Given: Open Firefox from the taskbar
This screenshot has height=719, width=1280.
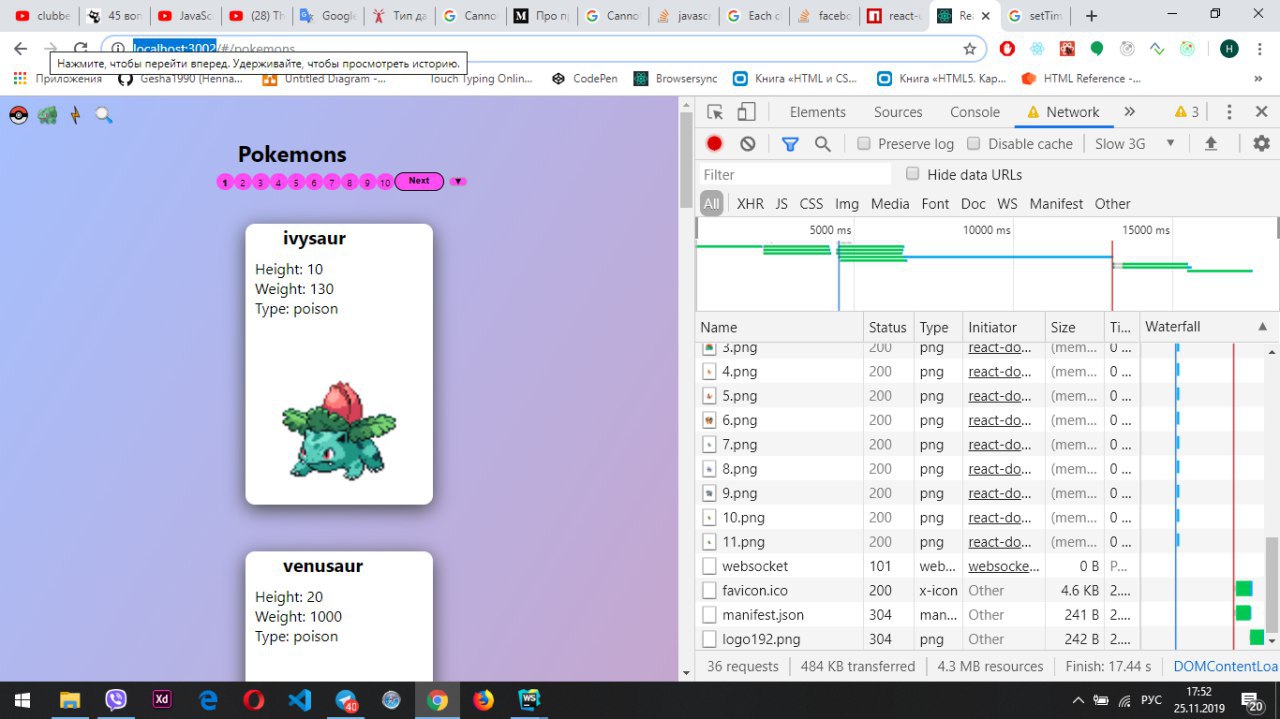Looking at the screenshot, I should (x=483, y=700).
